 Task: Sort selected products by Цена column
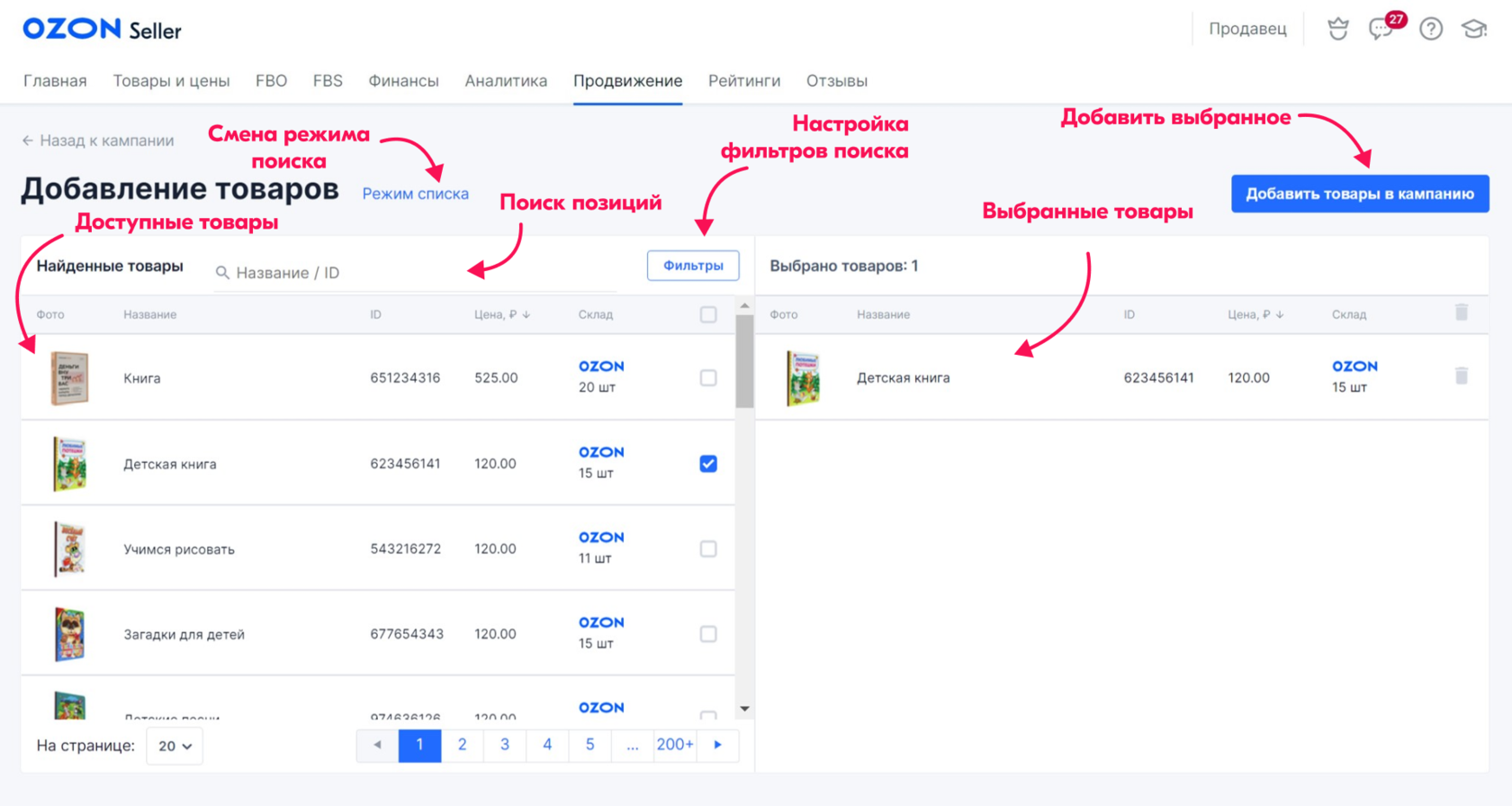[x=1255, y=314]
